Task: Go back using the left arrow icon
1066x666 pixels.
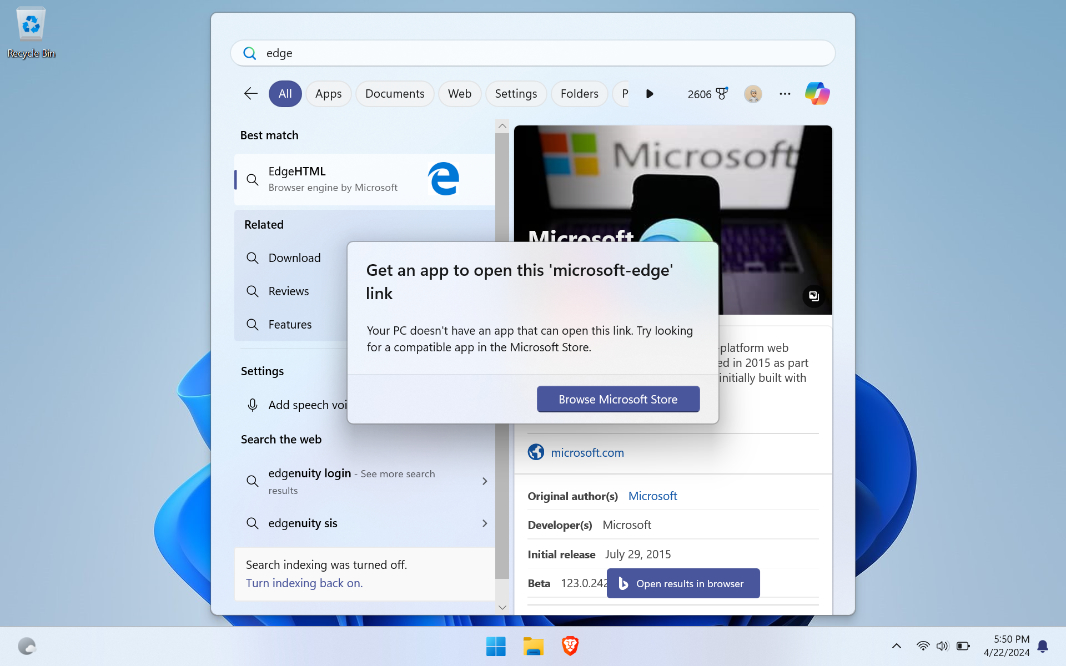Action: click(251, 94)
